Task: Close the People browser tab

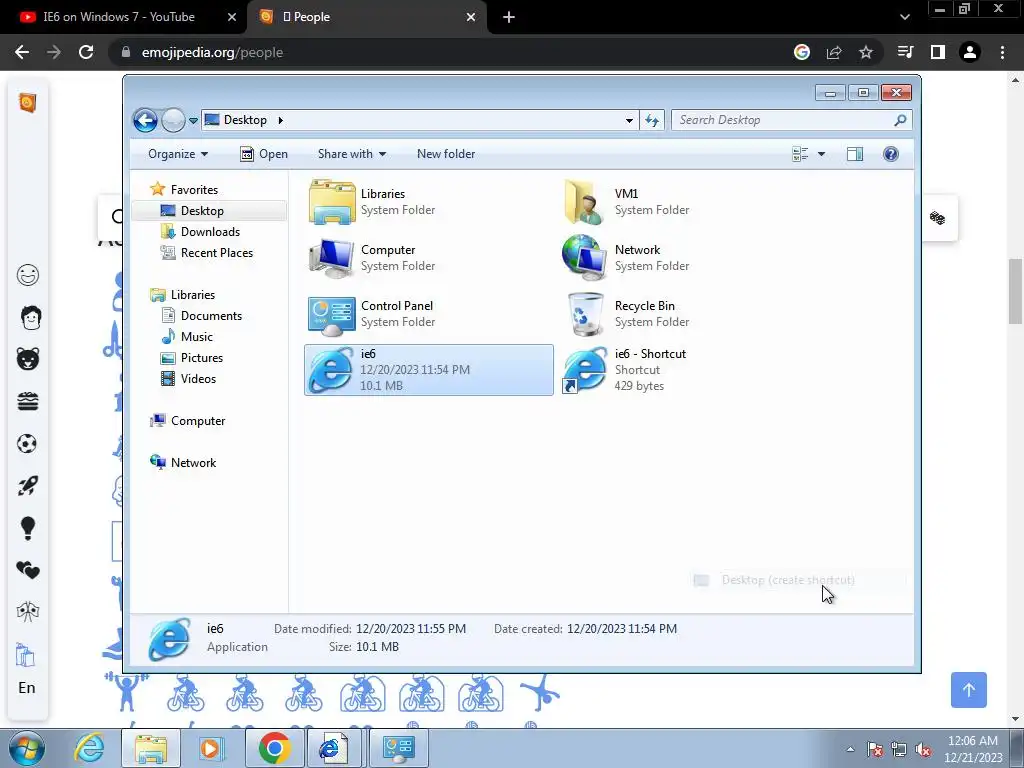Action: click(x=471, y=17)
